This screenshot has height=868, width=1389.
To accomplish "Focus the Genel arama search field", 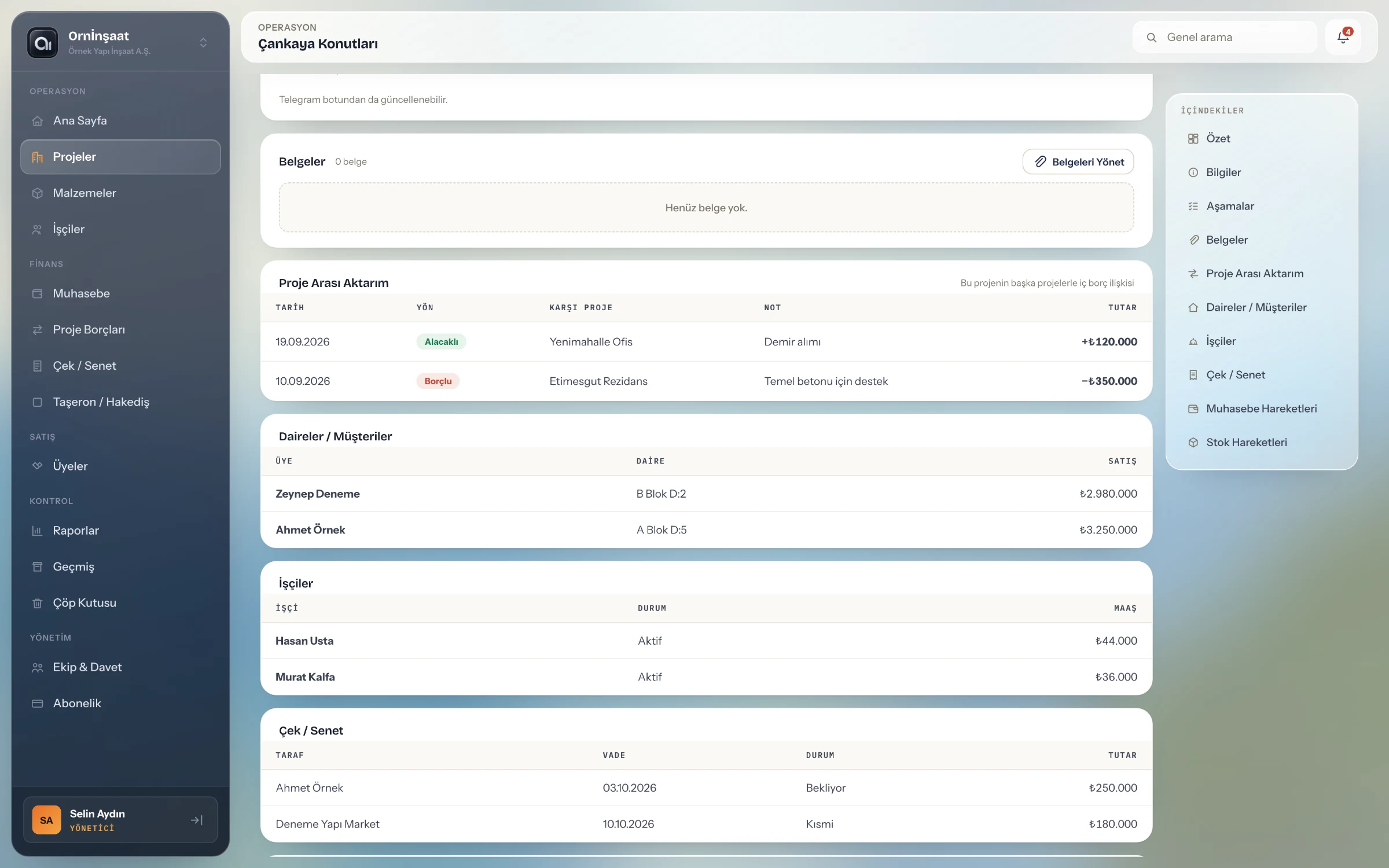I will [x=1225, y=38].
